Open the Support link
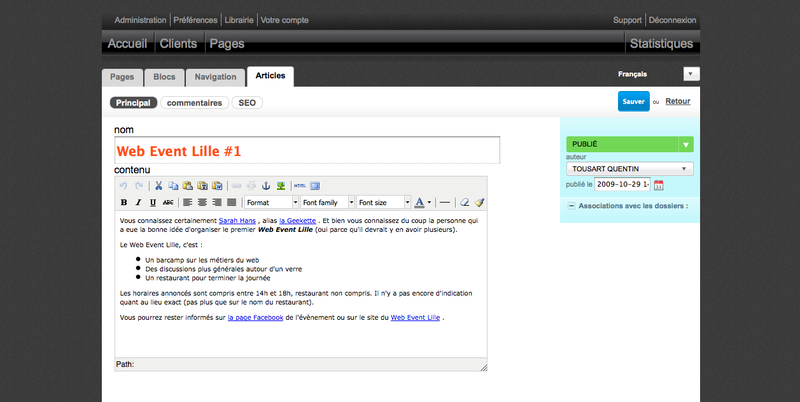 627,20
